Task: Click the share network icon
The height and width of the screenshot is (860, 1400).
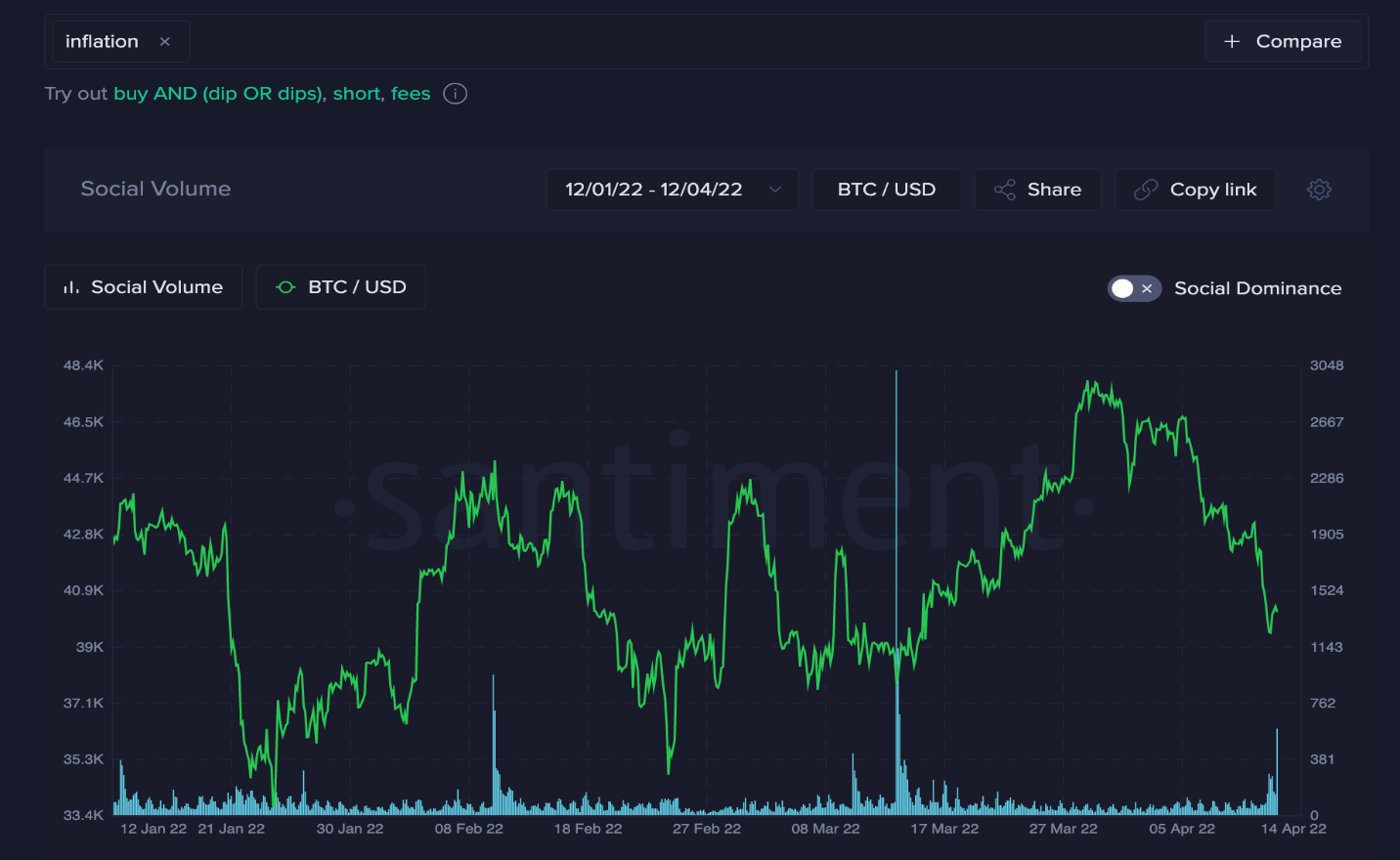Action: [1004, 190]
